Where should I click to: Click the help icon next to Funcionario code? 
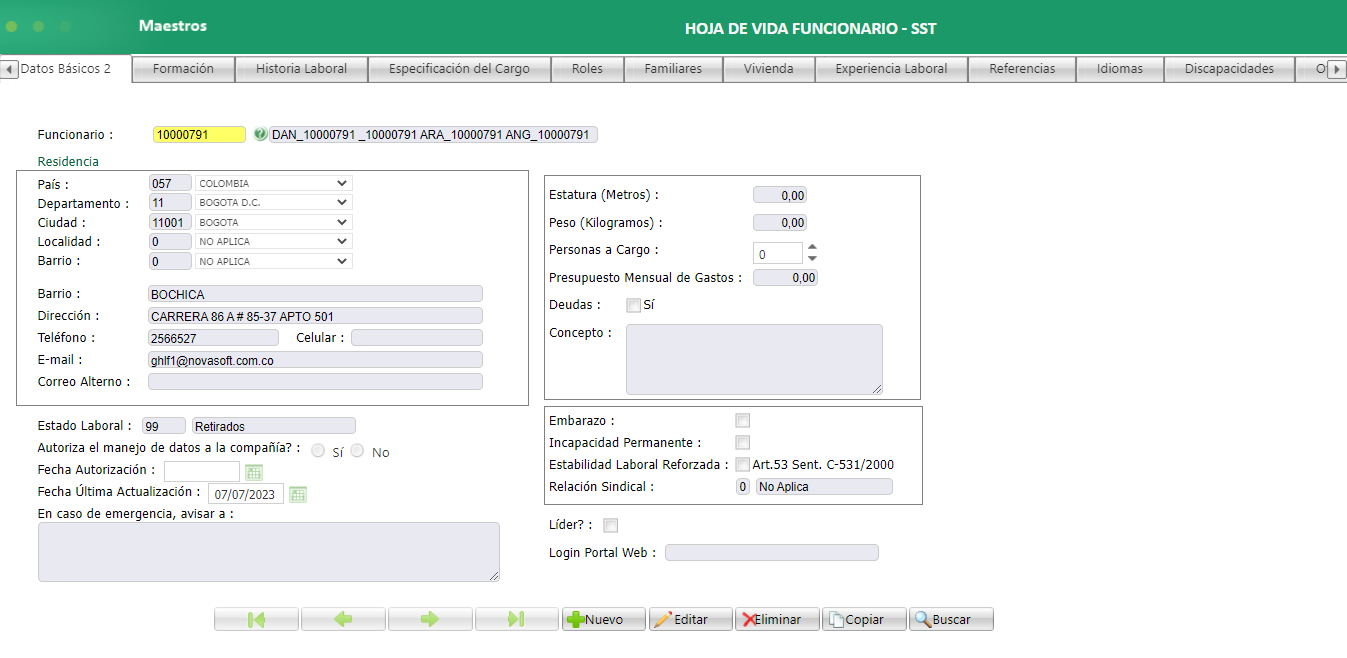point(260,134)
